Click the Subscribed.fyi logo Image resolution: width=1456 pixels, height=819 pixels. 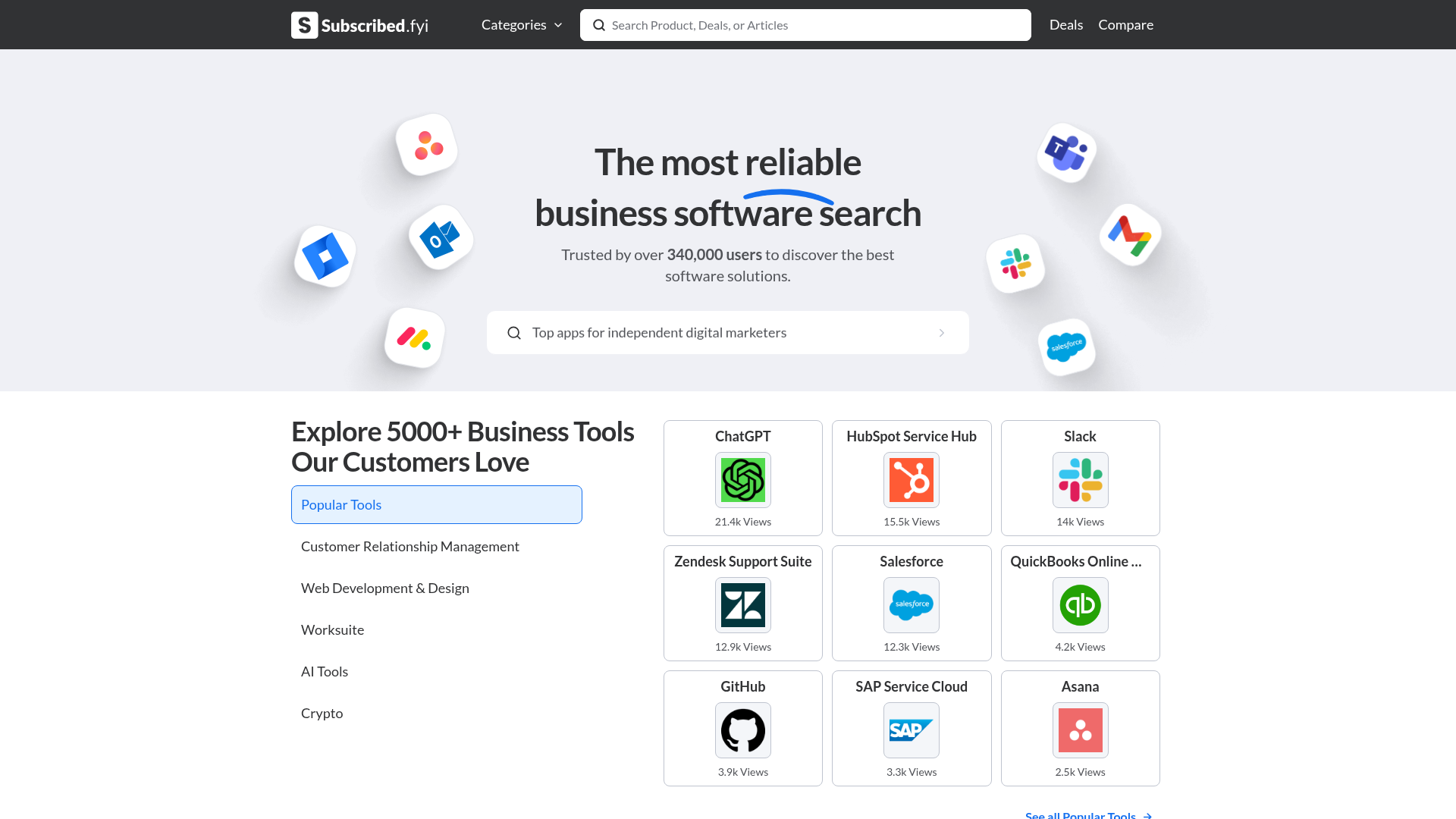coord(360,25)
